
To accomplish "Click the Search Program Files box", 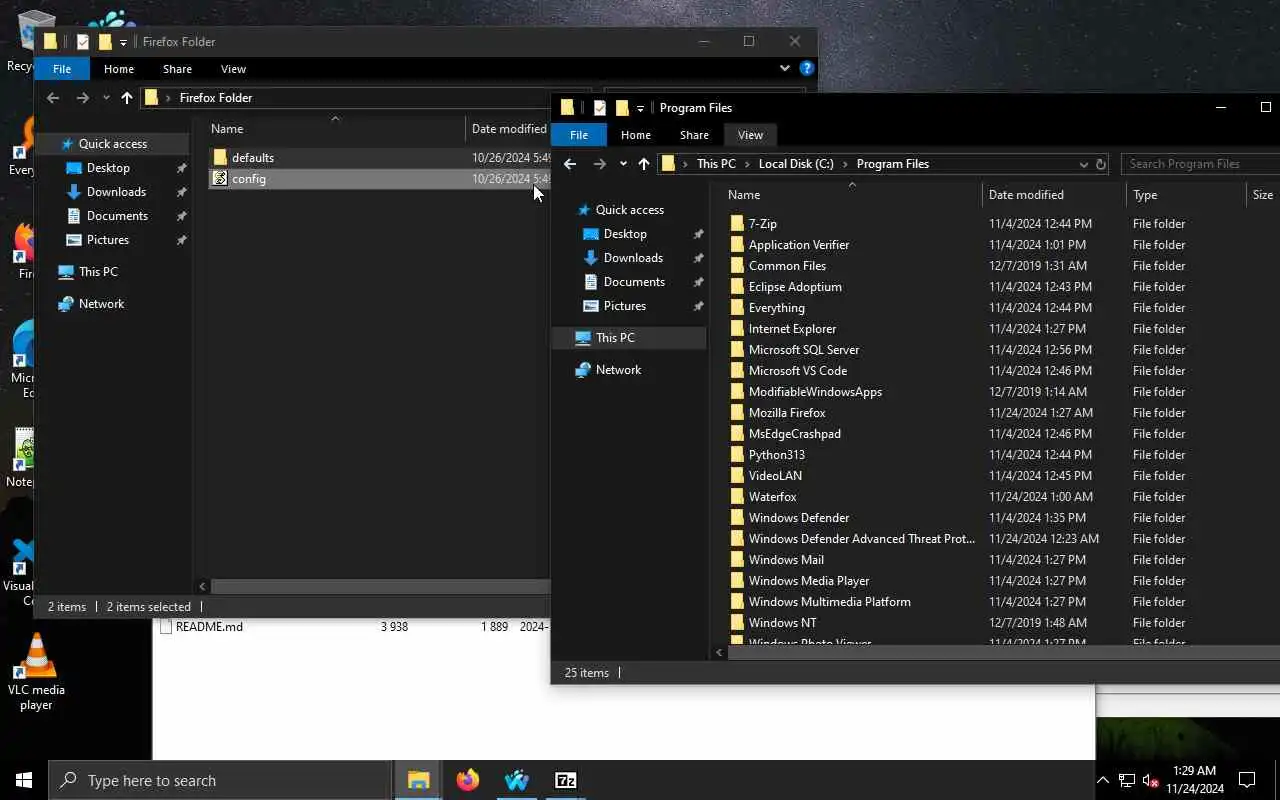I will [x=1200, y=164].
